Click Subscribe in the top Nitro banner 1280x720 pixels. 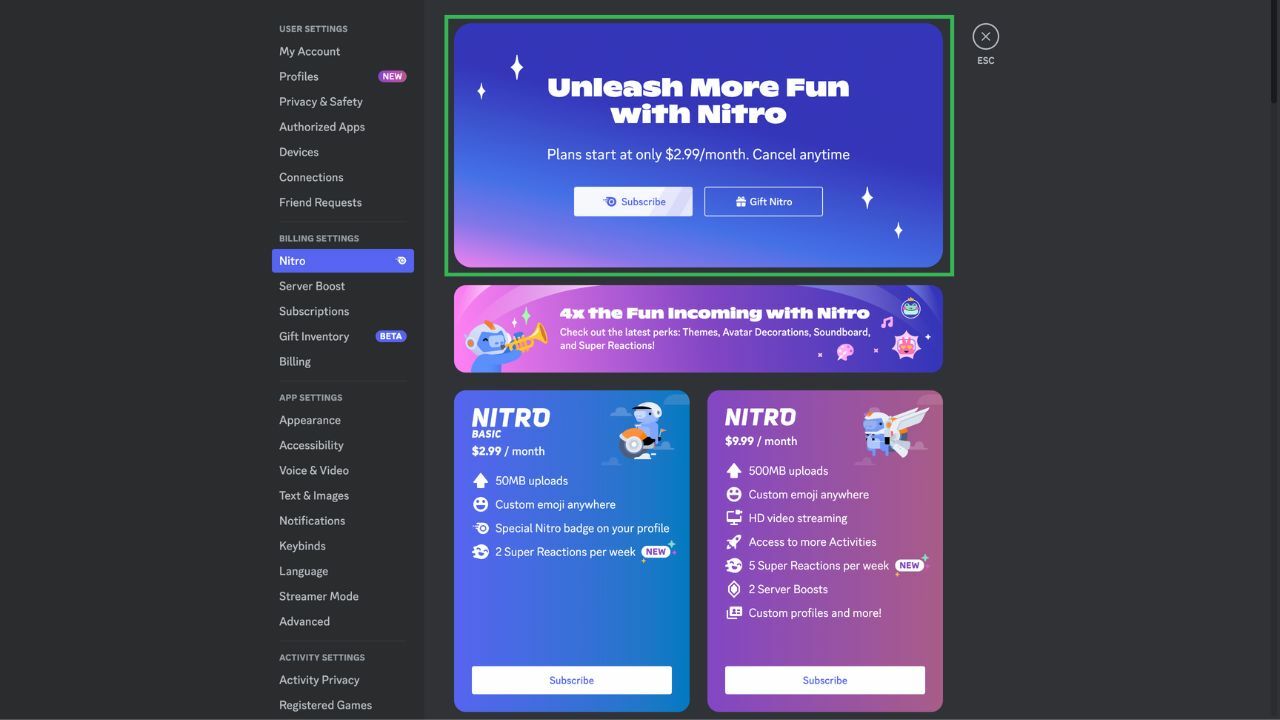coord(633,201)
